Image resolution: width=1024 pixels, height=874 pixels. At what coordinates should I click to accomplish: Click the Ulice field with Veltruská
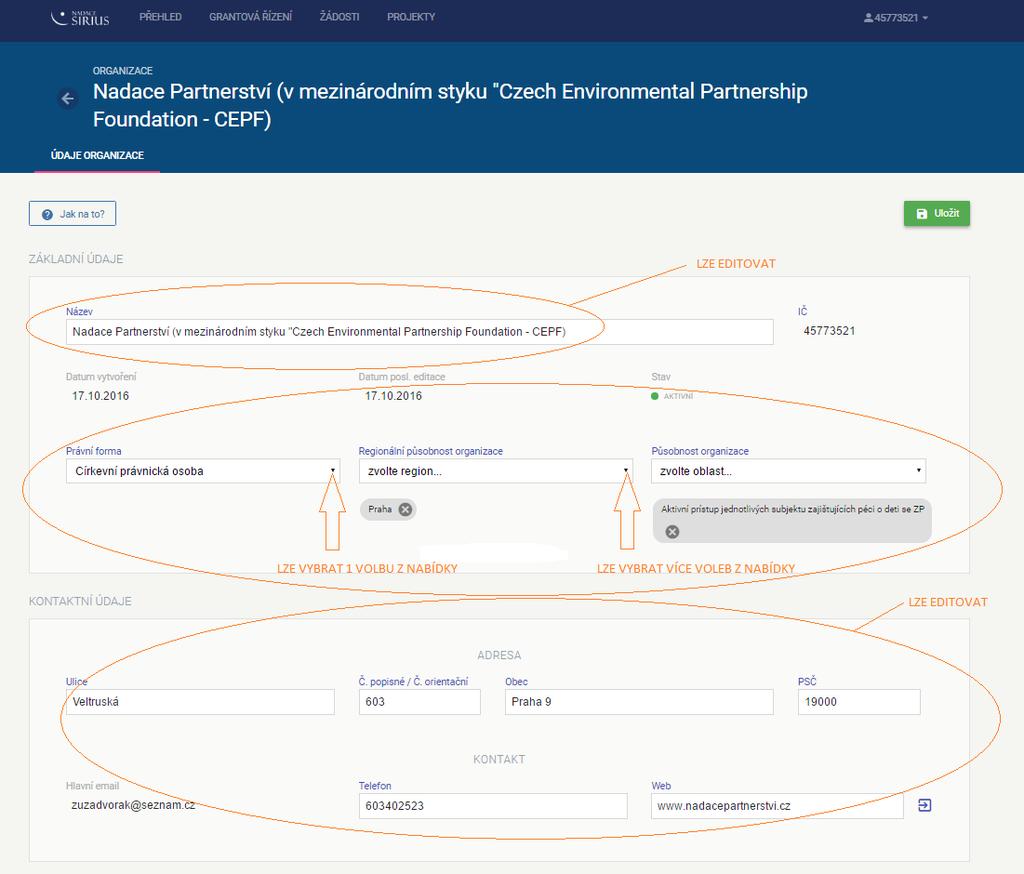tap(200, 702)
